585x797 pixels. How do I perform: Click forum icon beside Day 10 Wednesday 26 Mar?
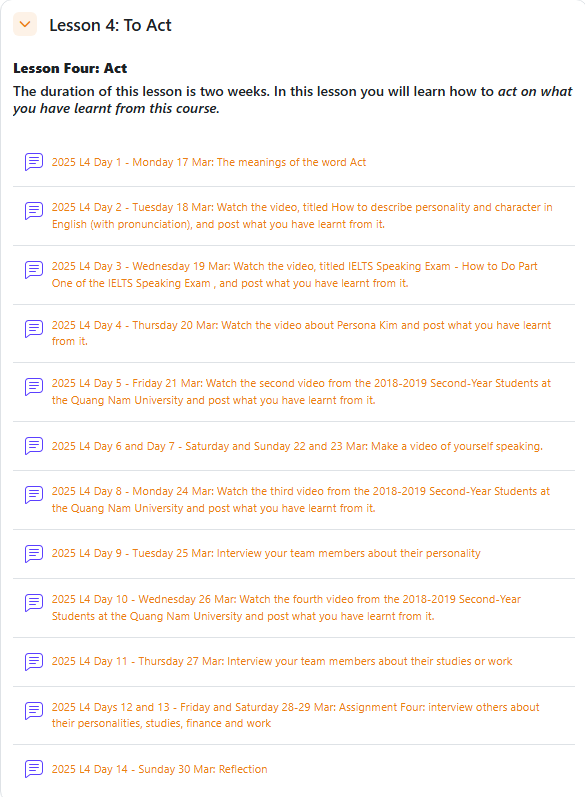click(x=34, y=602)
